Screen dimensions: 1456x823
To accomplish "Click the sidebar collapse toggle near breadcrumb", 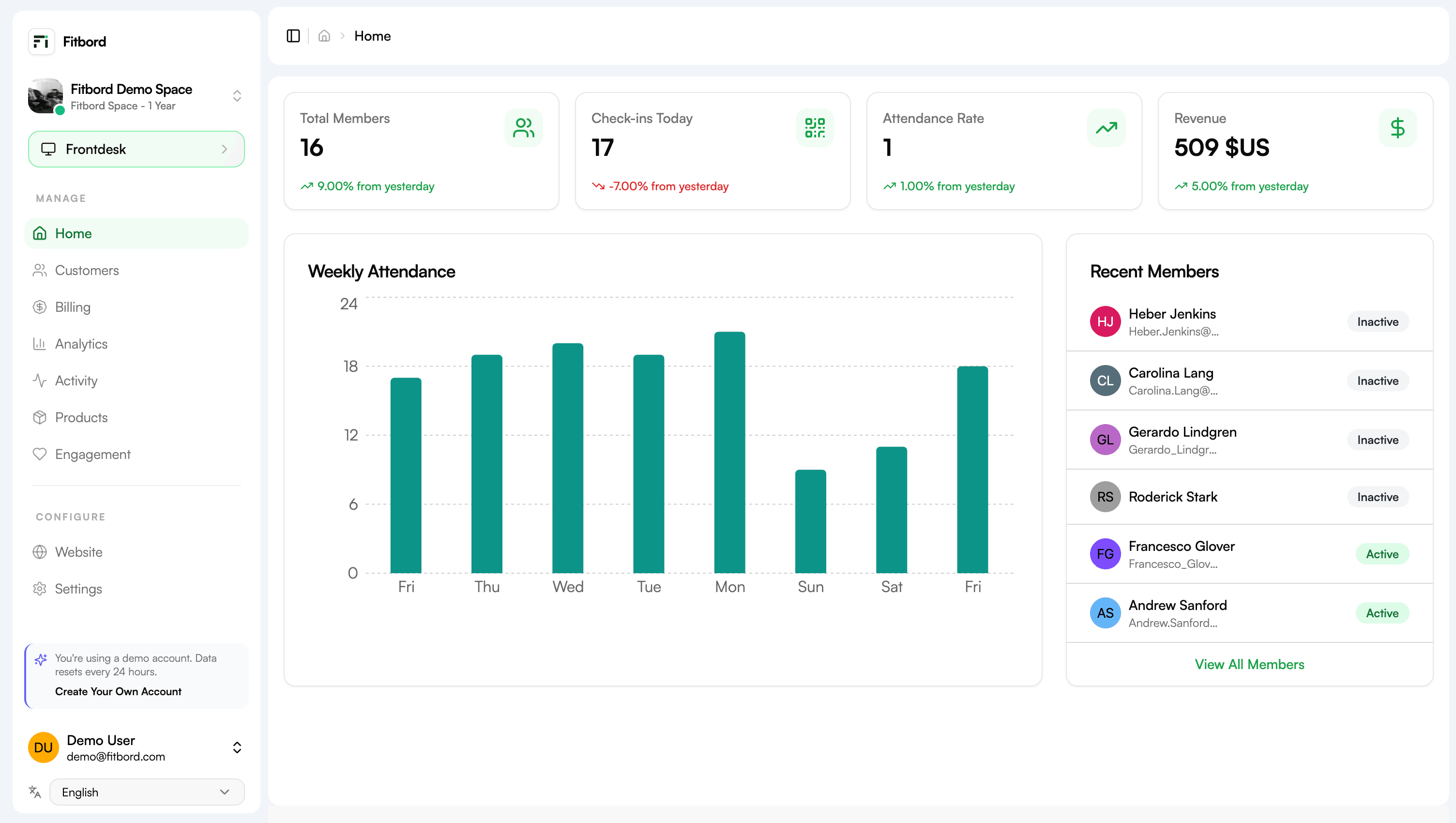I will click(x=293, y=36).
